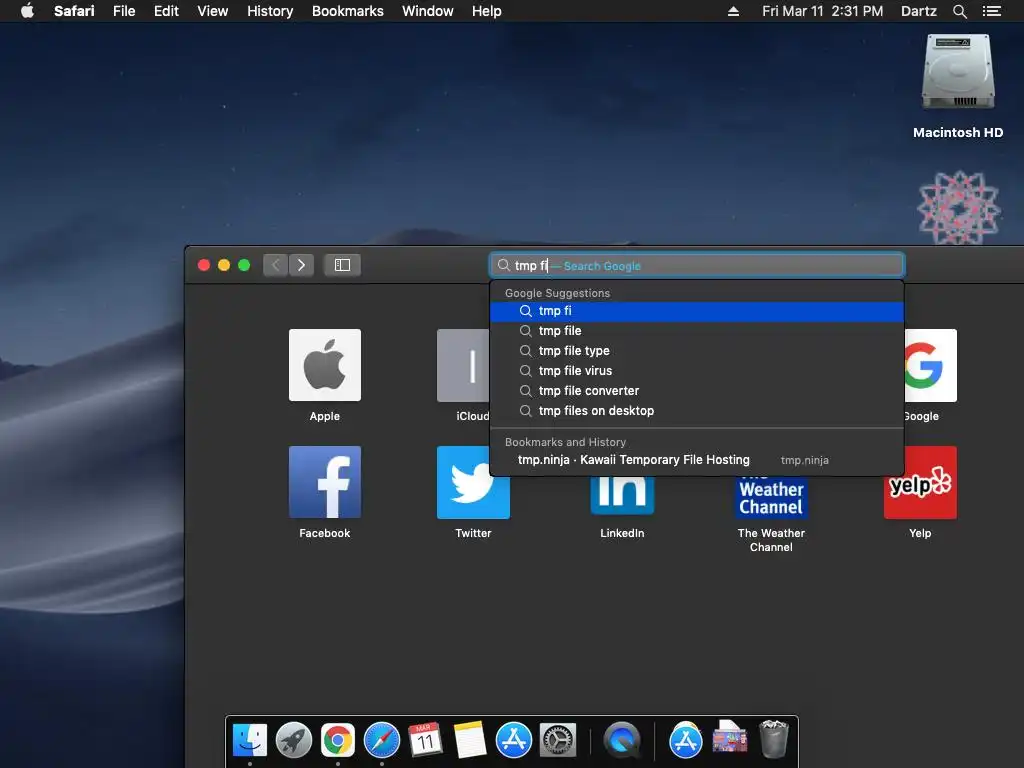Click the Dartz user name in menu bar

point(918,11)
